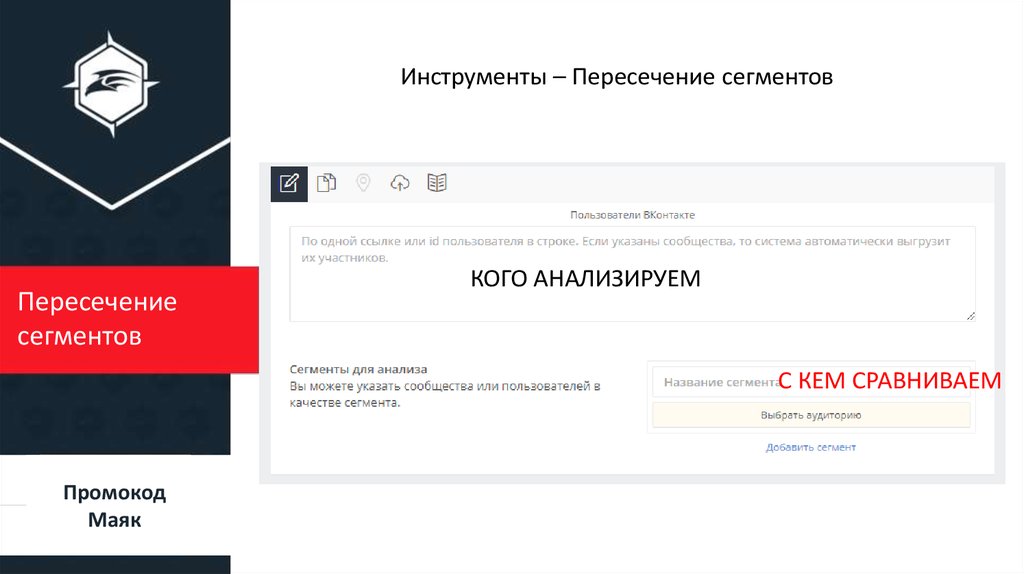Click the "Название сегмента" input field
The width and height of the screenshot is (1024, 574).
click(714, 381)
